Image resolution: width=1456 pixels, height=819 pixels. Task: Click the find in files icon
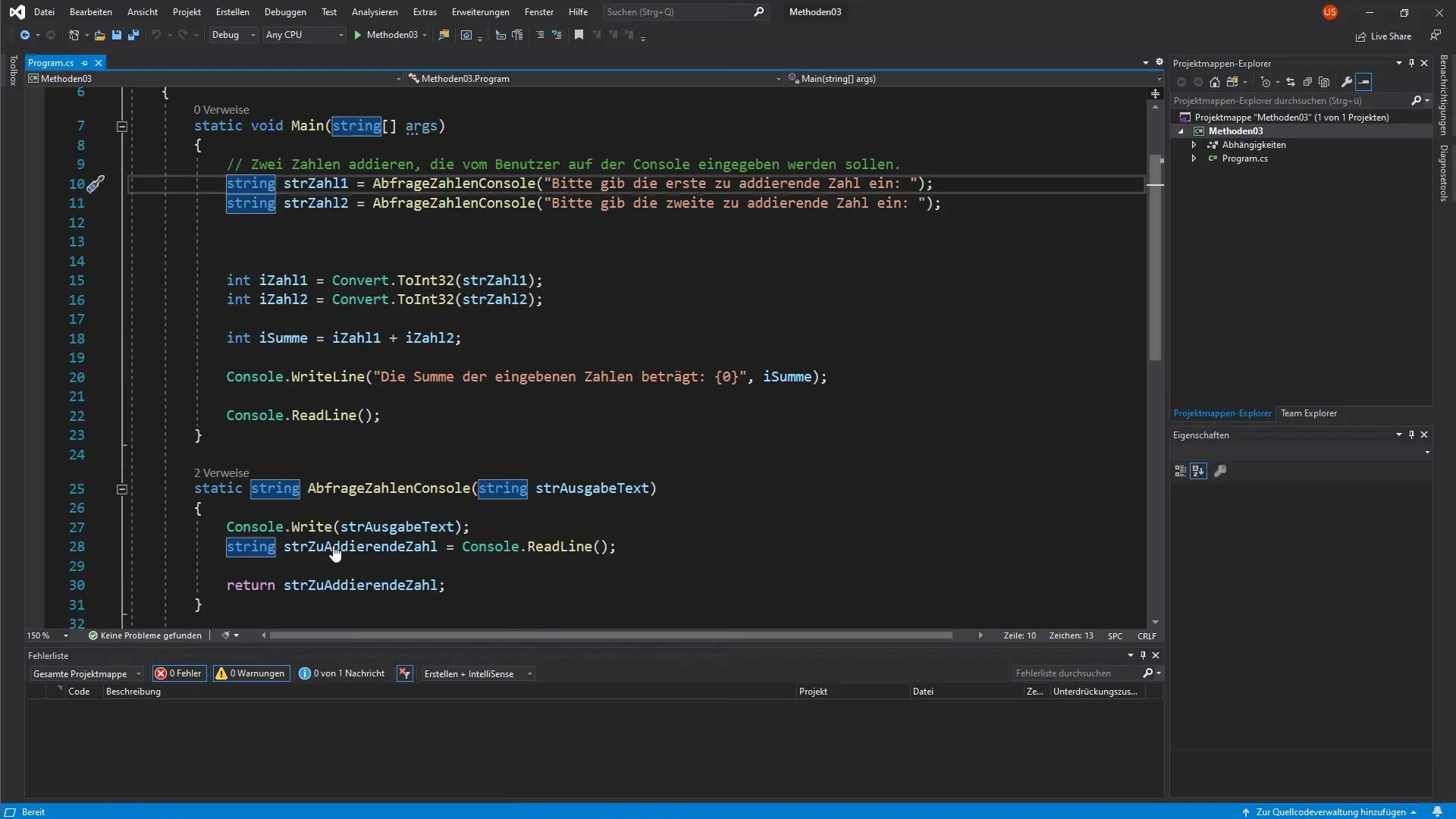pyautogui.click(x=444, y=35)
